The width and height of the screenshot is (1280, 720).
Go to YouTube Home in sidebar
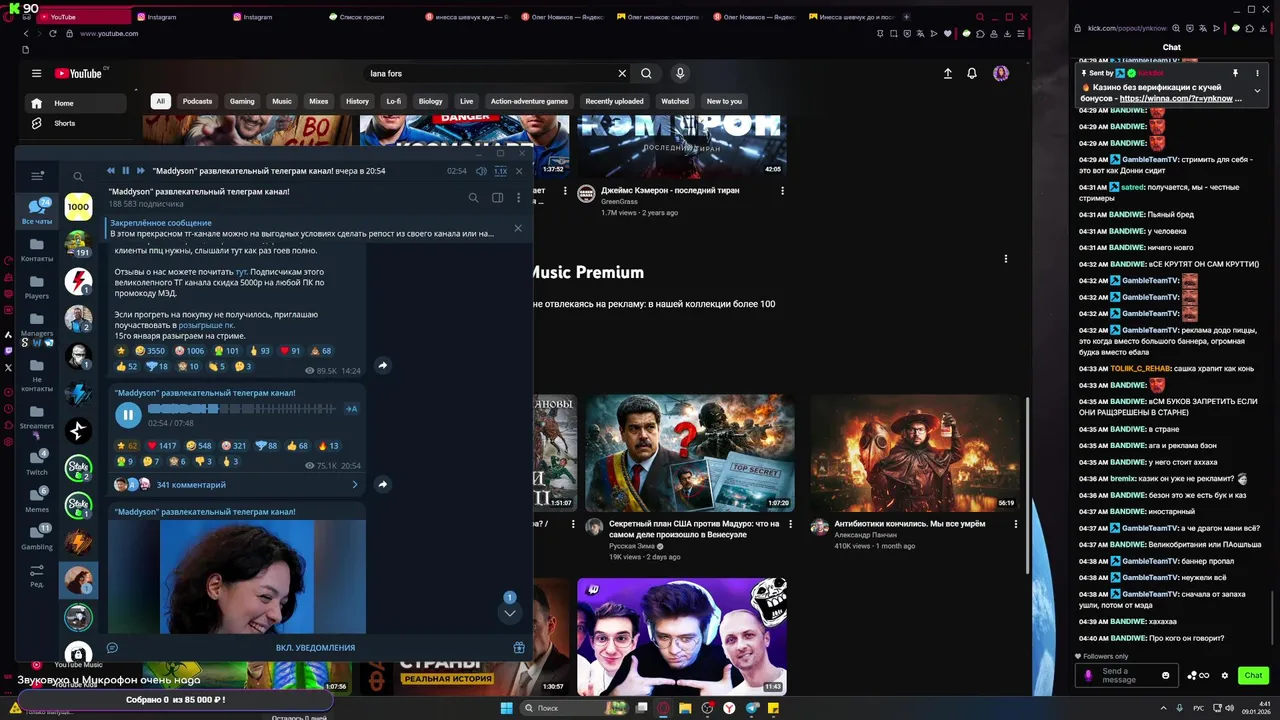coord(75,103)
